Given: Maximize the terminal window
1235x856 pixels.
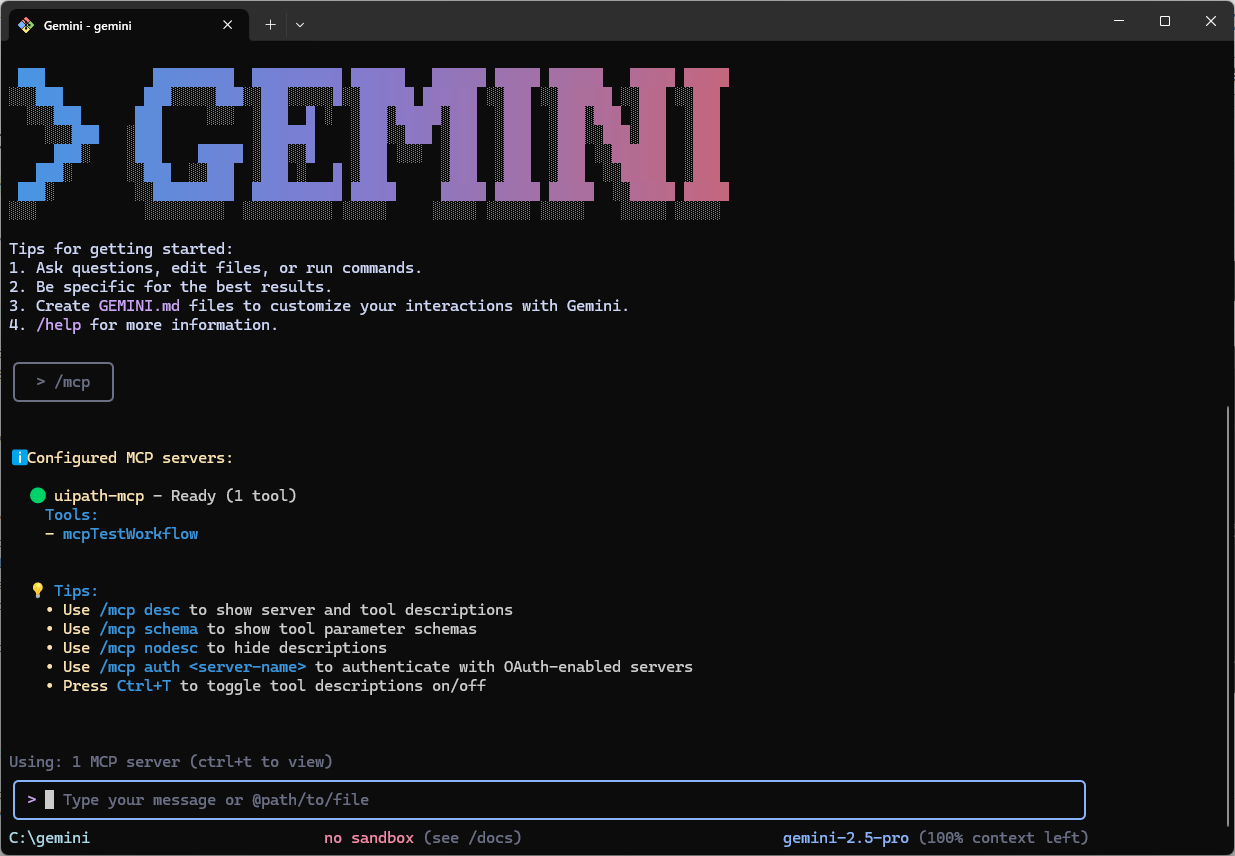Looking at the screenshot, I should point(1165,21).
